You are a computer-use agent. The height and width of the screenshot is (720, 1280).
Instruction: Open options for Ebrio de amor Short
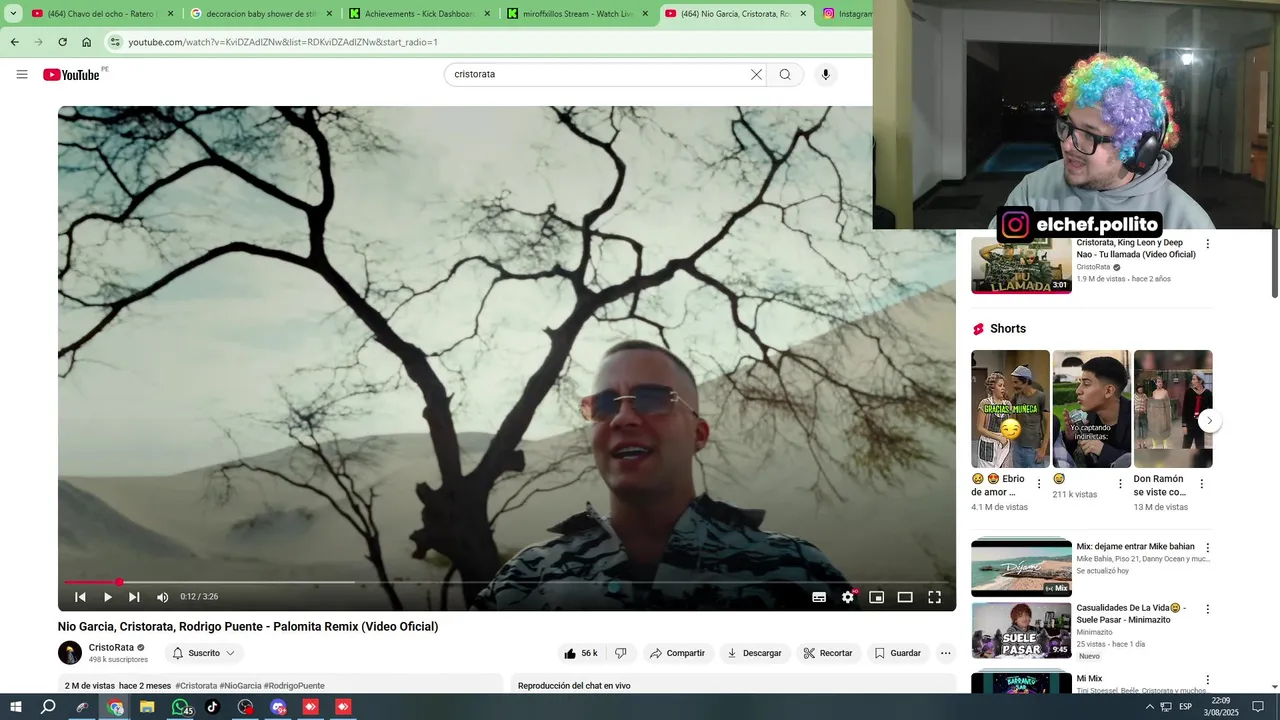[1039, 484]
